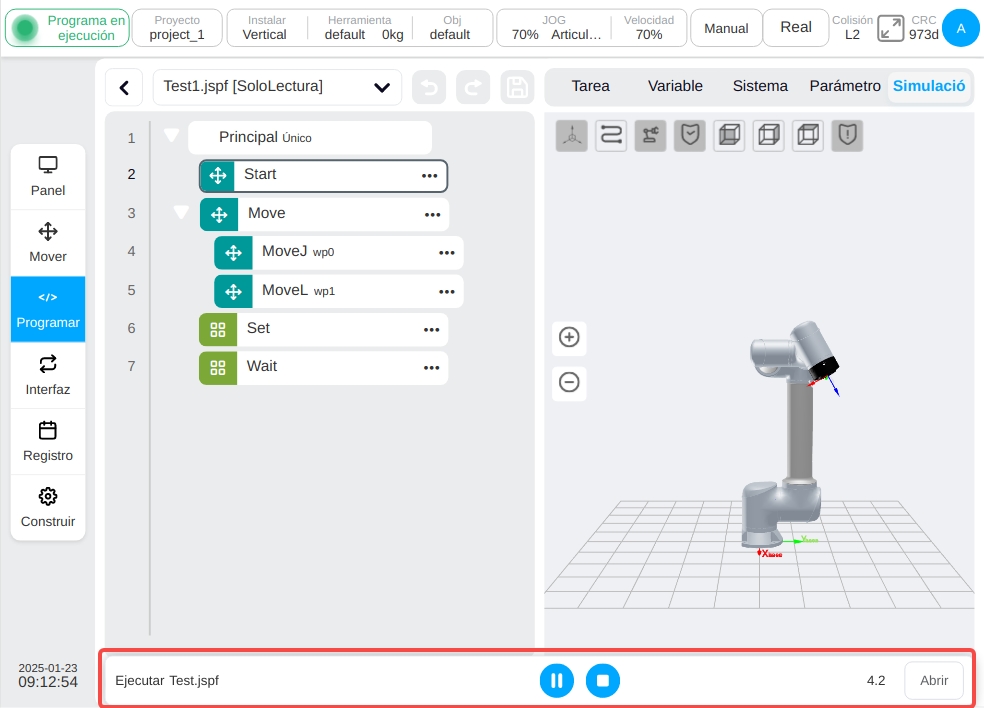The height and width of the screenshot is (708, 984).
Task: Select the MoveJ wp0 node
Action: (x=339, y=253)
